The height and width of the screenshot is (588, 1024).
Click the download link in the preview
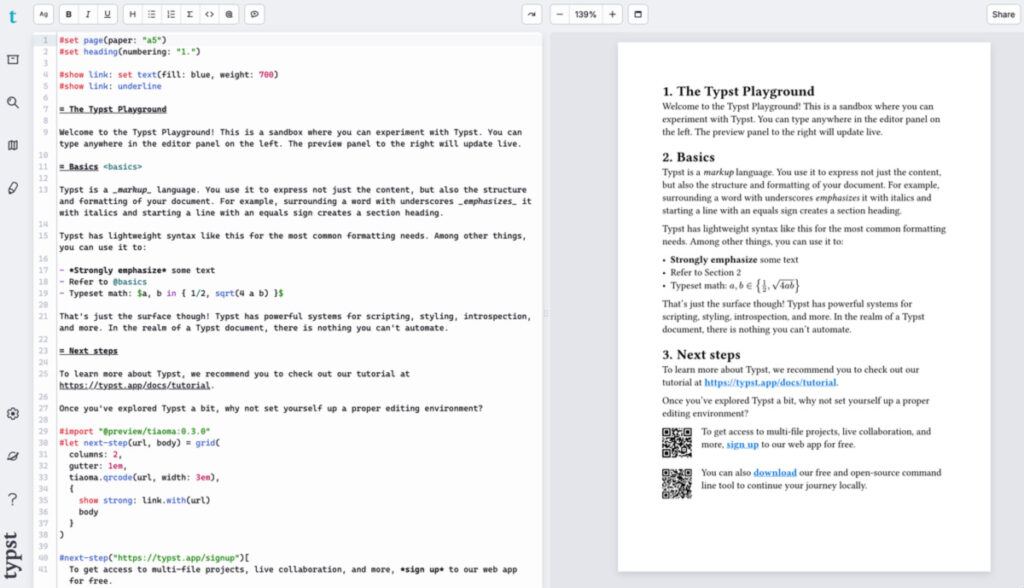pyautogui.click(x=775, y=472)
